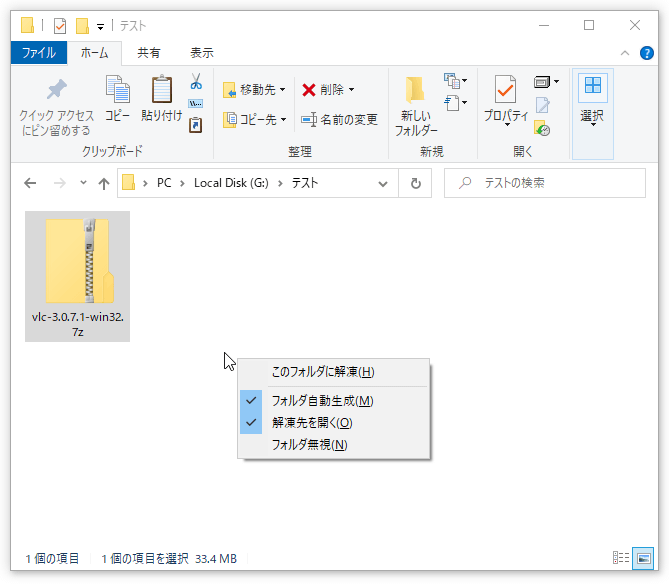This screenshot has height=584, width=669.
Task: Collapse the ribbon with the chevron
Action: 625,53
